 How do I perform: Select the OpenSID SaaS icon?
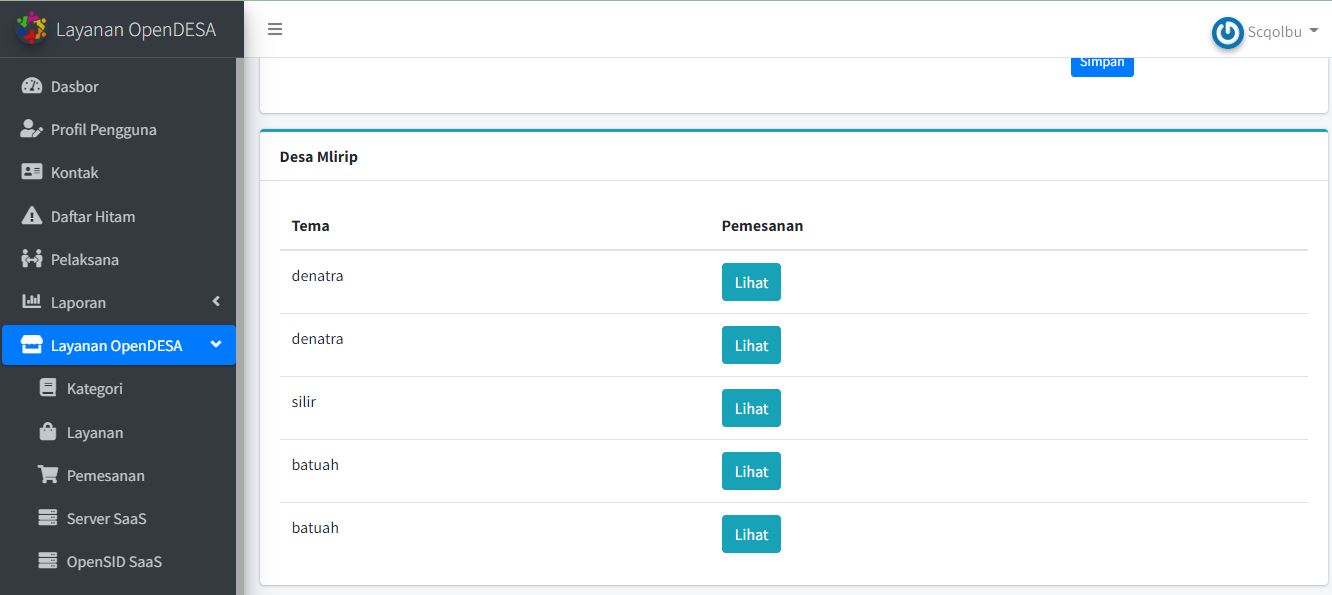47,561
